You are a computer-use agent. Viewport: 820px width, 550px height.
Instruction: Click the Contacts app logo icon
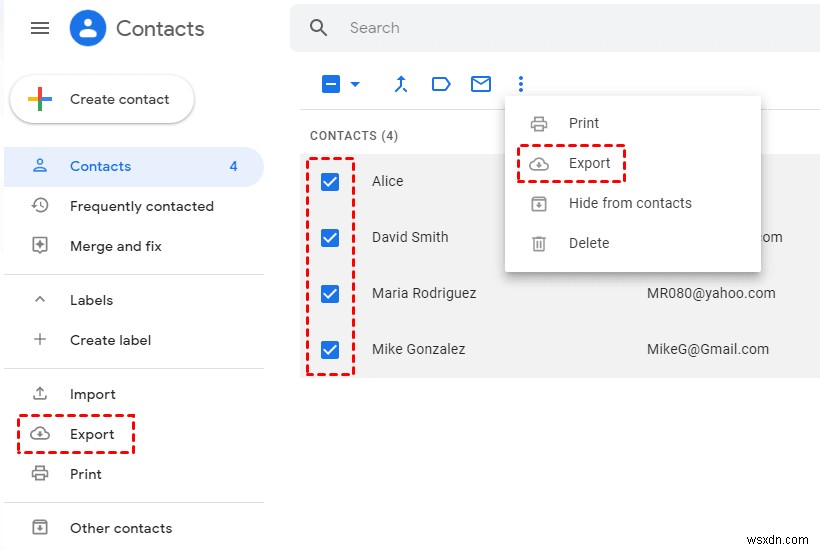(88, 28)
